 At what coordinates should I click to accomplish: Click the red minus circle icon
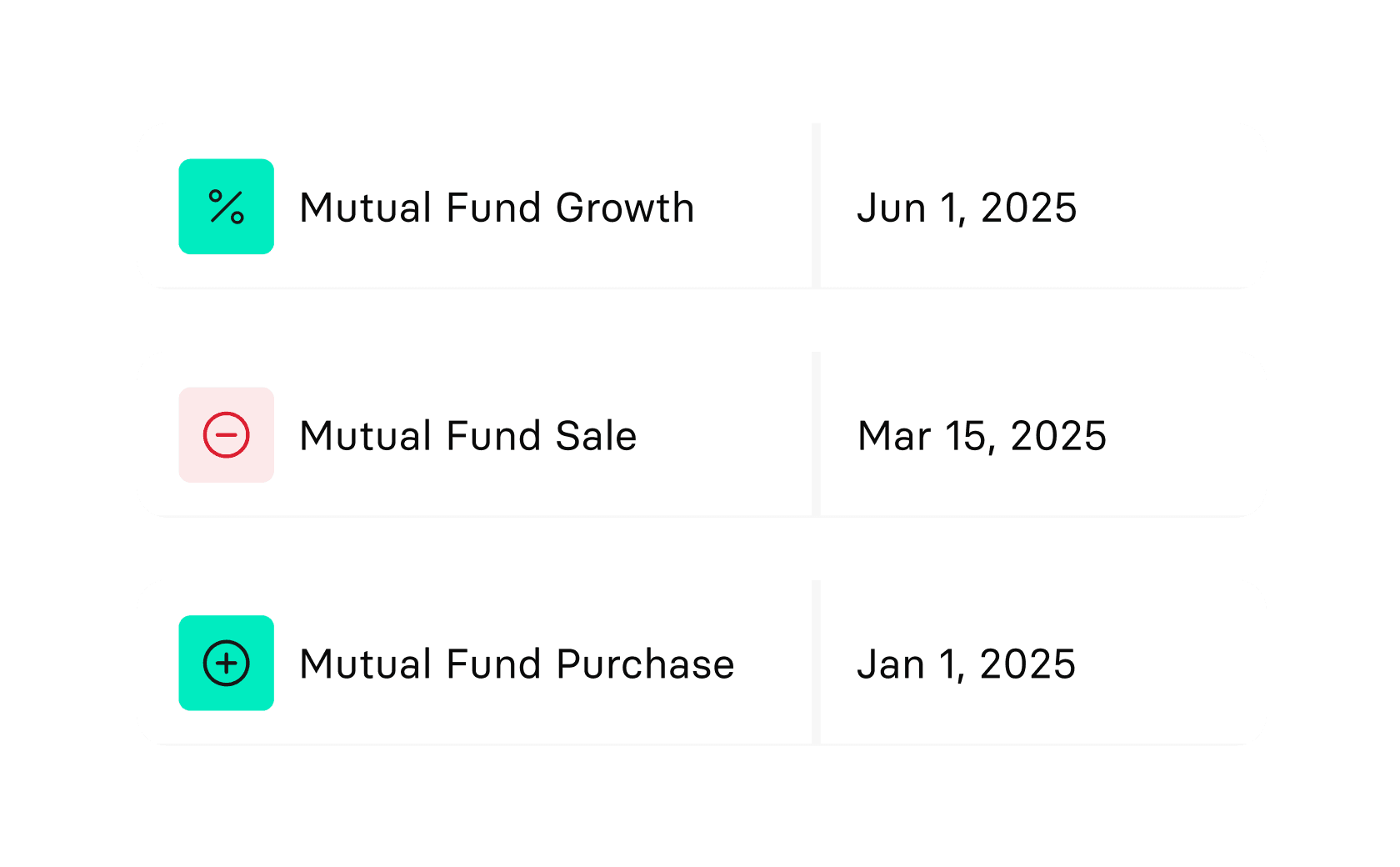coord(226,435)
